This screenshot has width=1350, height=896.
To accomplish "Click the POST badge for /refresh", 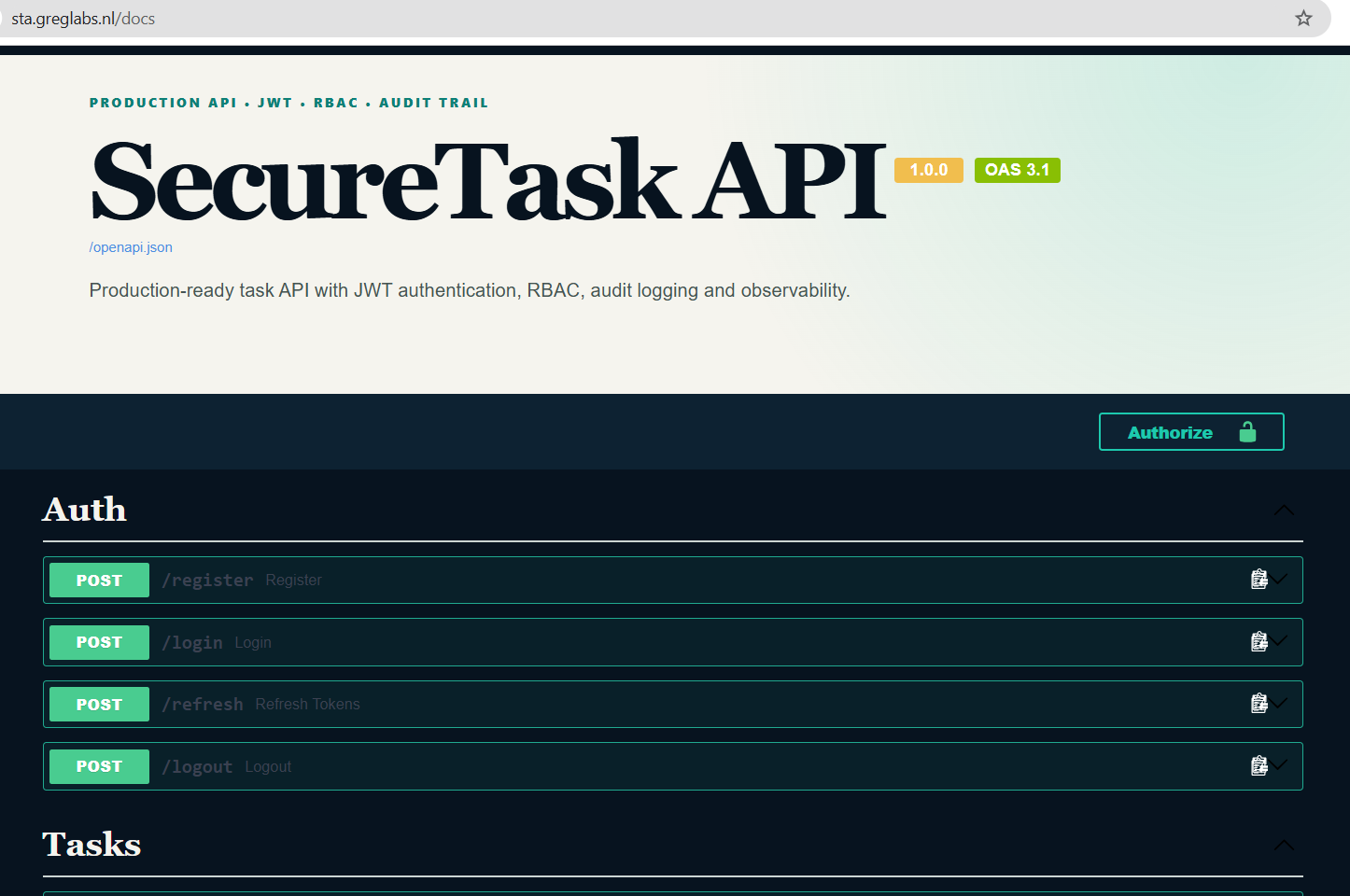I will [99, 704].
